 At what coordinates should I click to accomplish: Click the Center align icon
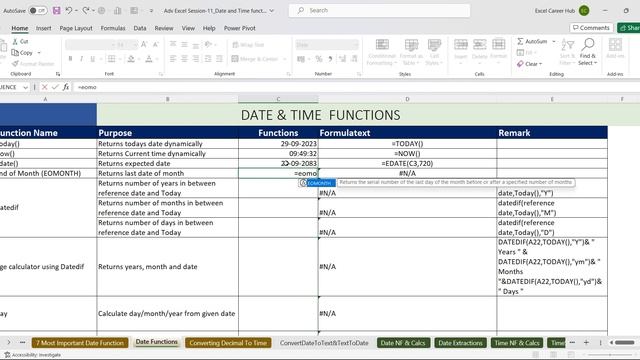pos(184,59)
